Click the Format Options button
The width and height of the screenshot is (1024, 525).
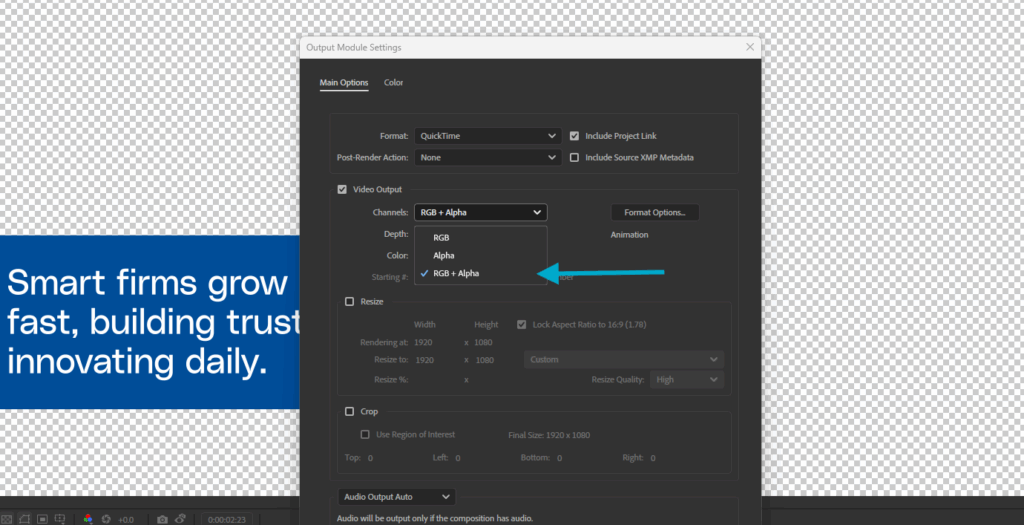tap(655, 212)
